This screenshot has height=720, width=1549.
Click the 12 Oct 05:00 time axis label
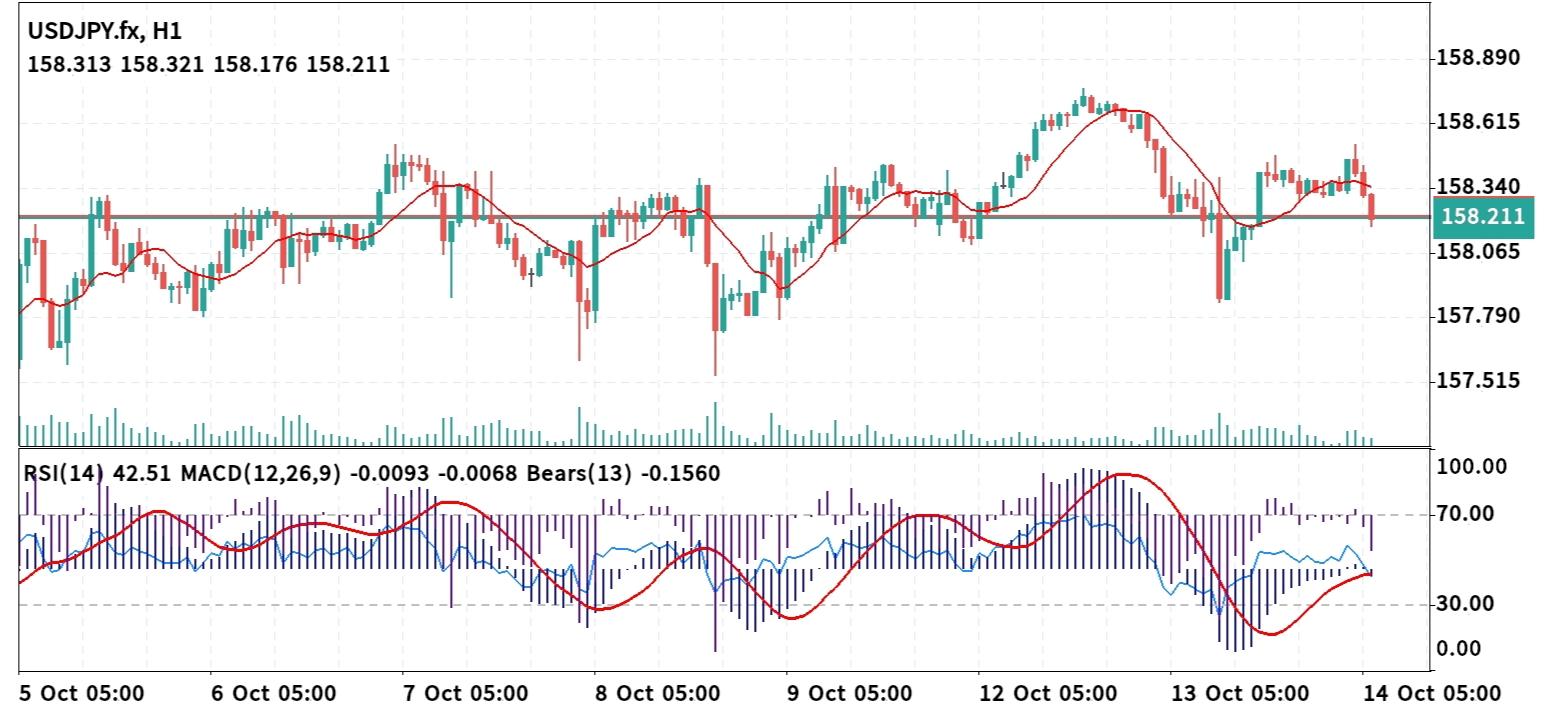(1048, 693)
